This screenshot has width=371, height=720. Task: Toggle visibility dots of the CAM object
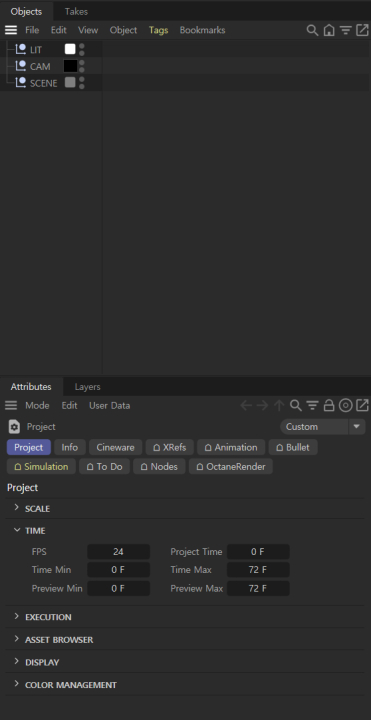[x=82, y=66]
